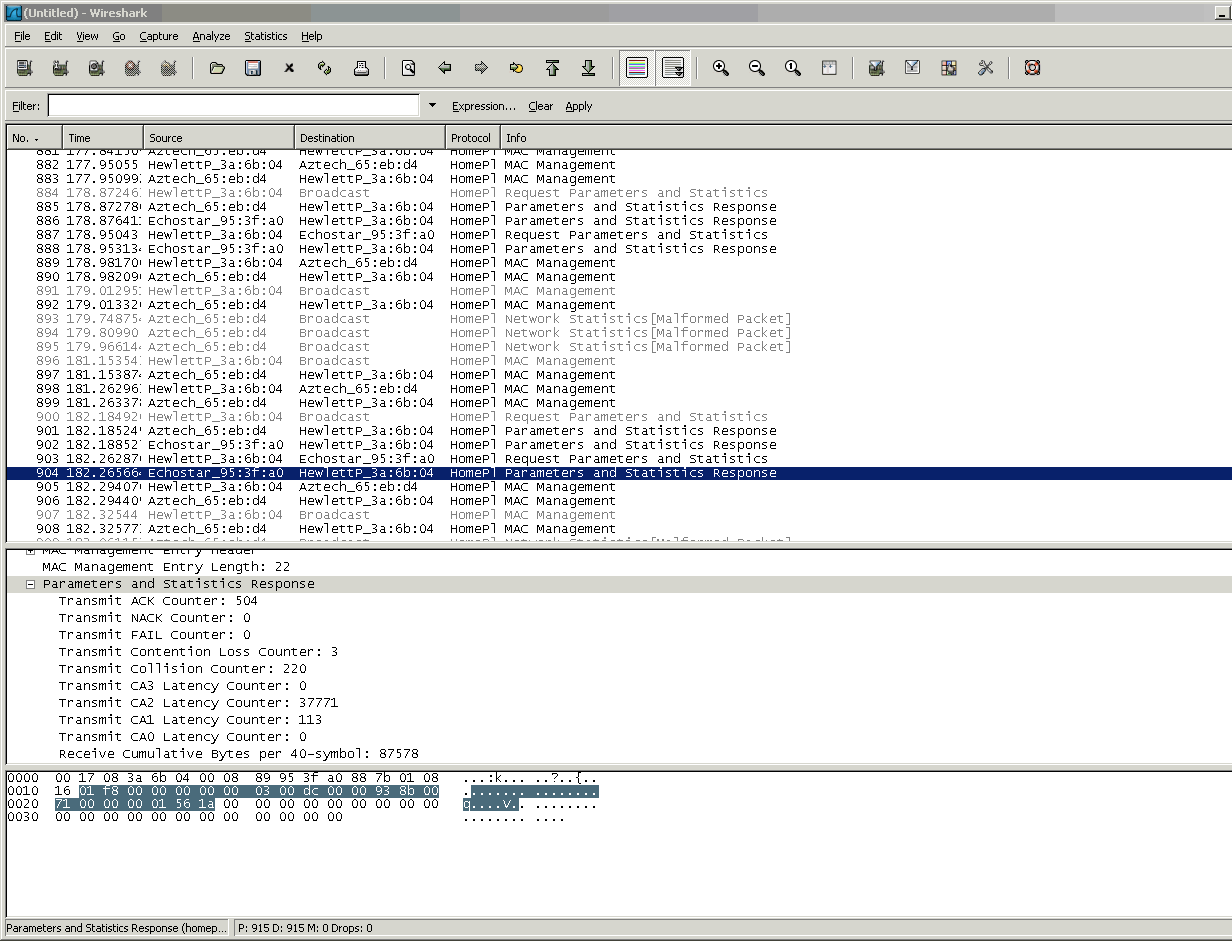Screen dimensions: 1232x941
Task: Select the highlighted packet 904 row
Action: click(x=619, y=473)
